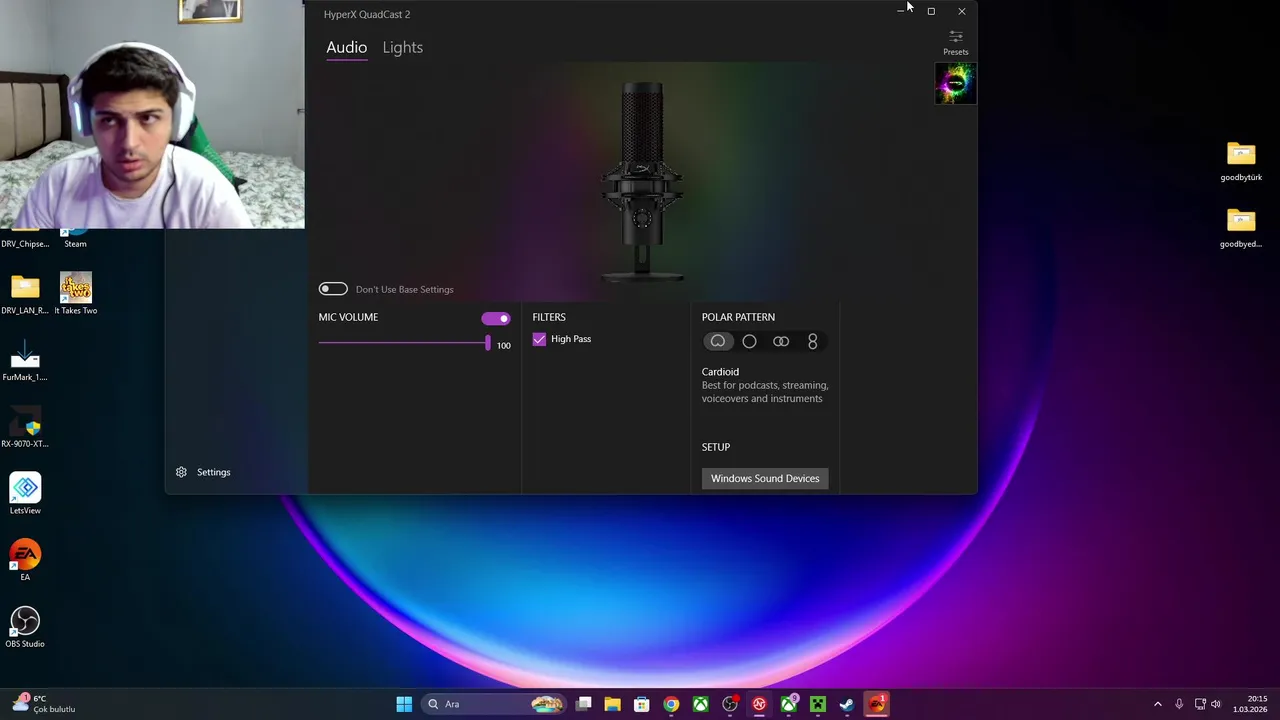The height and width of the screenshot is (720, 1280).
Task: Select the goodbyed... desktop folder
Action: [1241, 228]
